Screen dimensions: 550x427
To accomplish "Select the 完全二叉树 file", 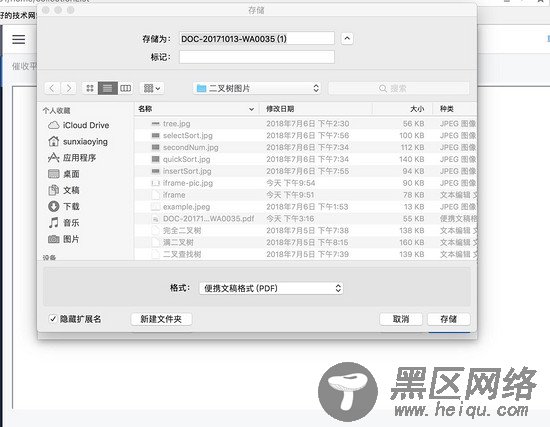I will pyautogui.click(x=305, y=231).
